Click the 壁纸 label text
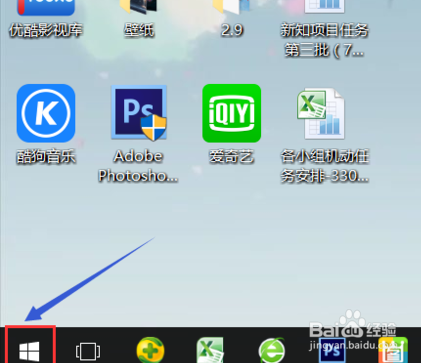The height and width of the screenshot is (363, 426). [139, 31]
